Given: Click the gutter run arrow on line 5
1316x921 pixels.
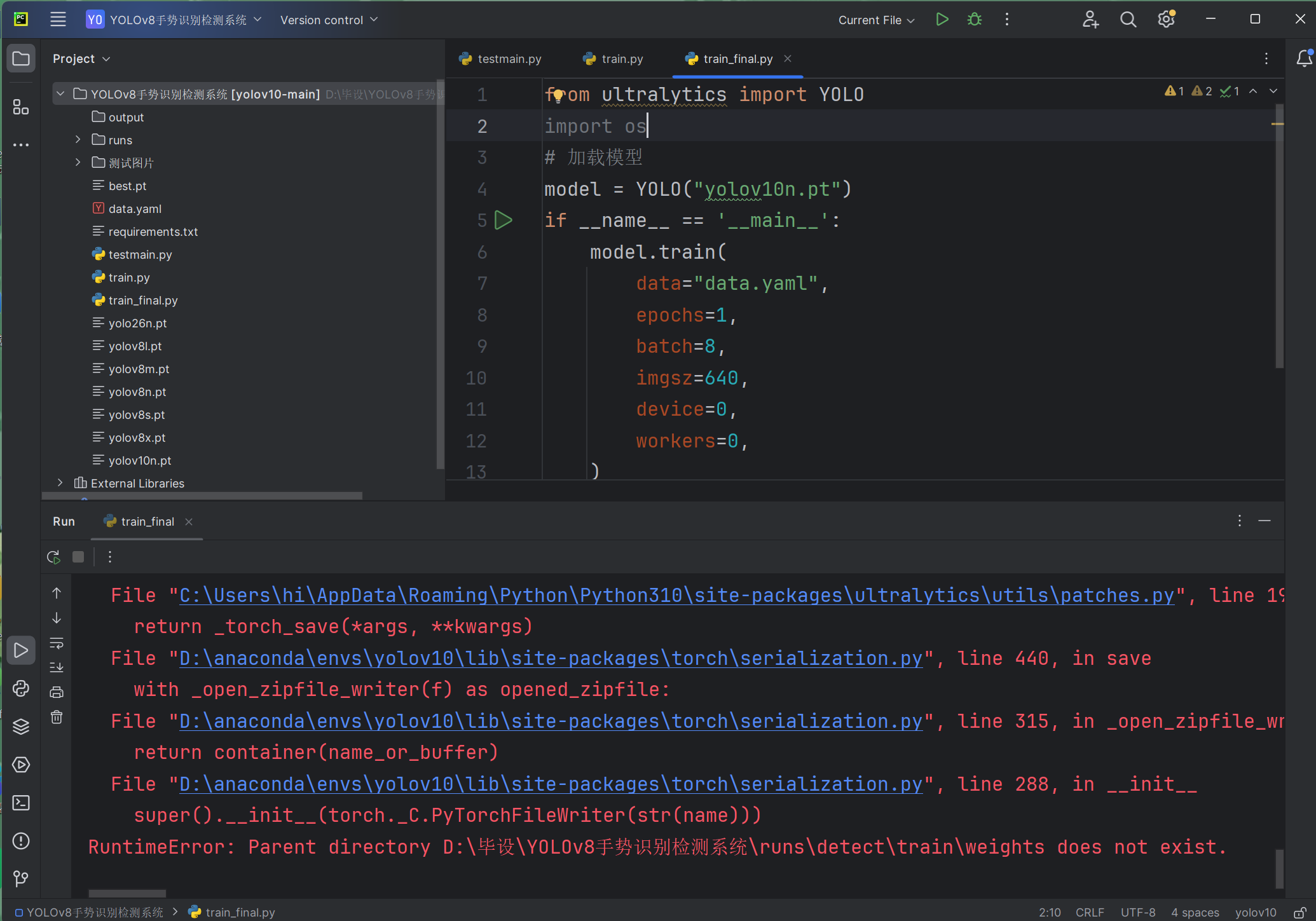Looking at the screenshot, I should coord(504,220).
